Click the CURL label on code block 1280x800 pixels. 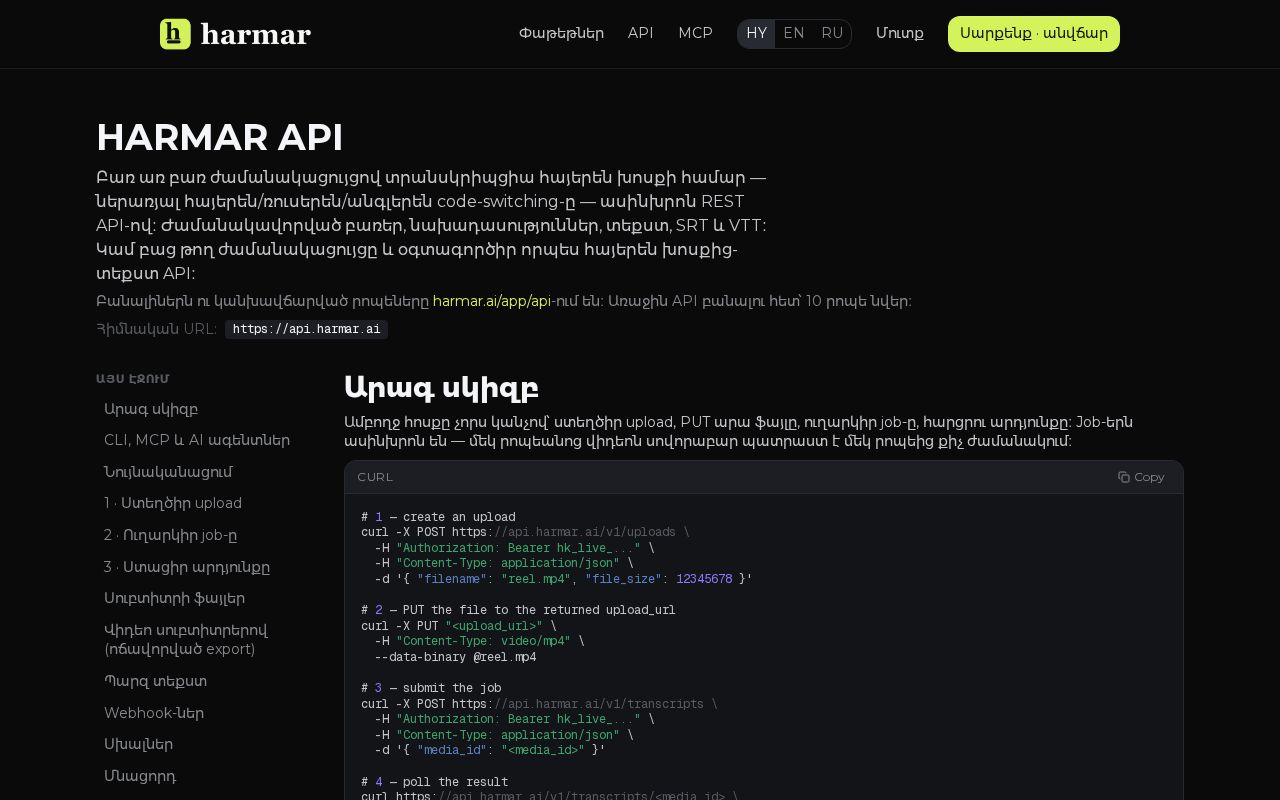click(x=375, y=477)
